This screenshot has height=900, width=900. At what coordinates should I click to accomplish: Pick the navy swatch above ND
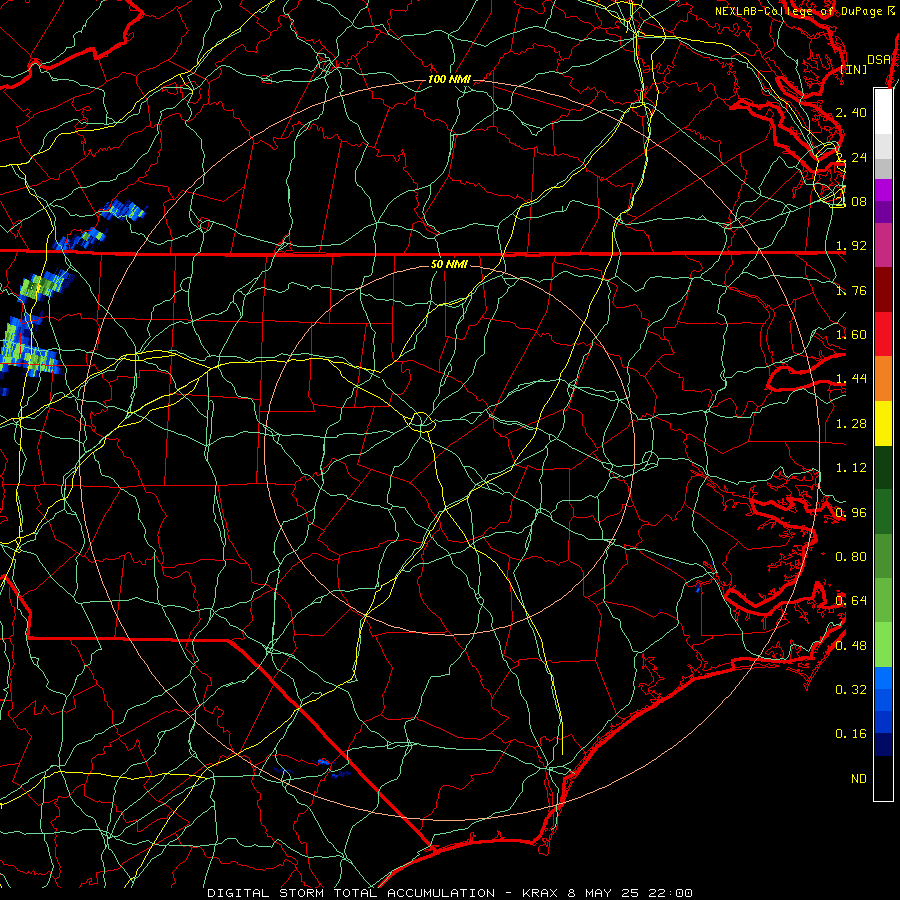pyautogui.click(x=883, y=744)
